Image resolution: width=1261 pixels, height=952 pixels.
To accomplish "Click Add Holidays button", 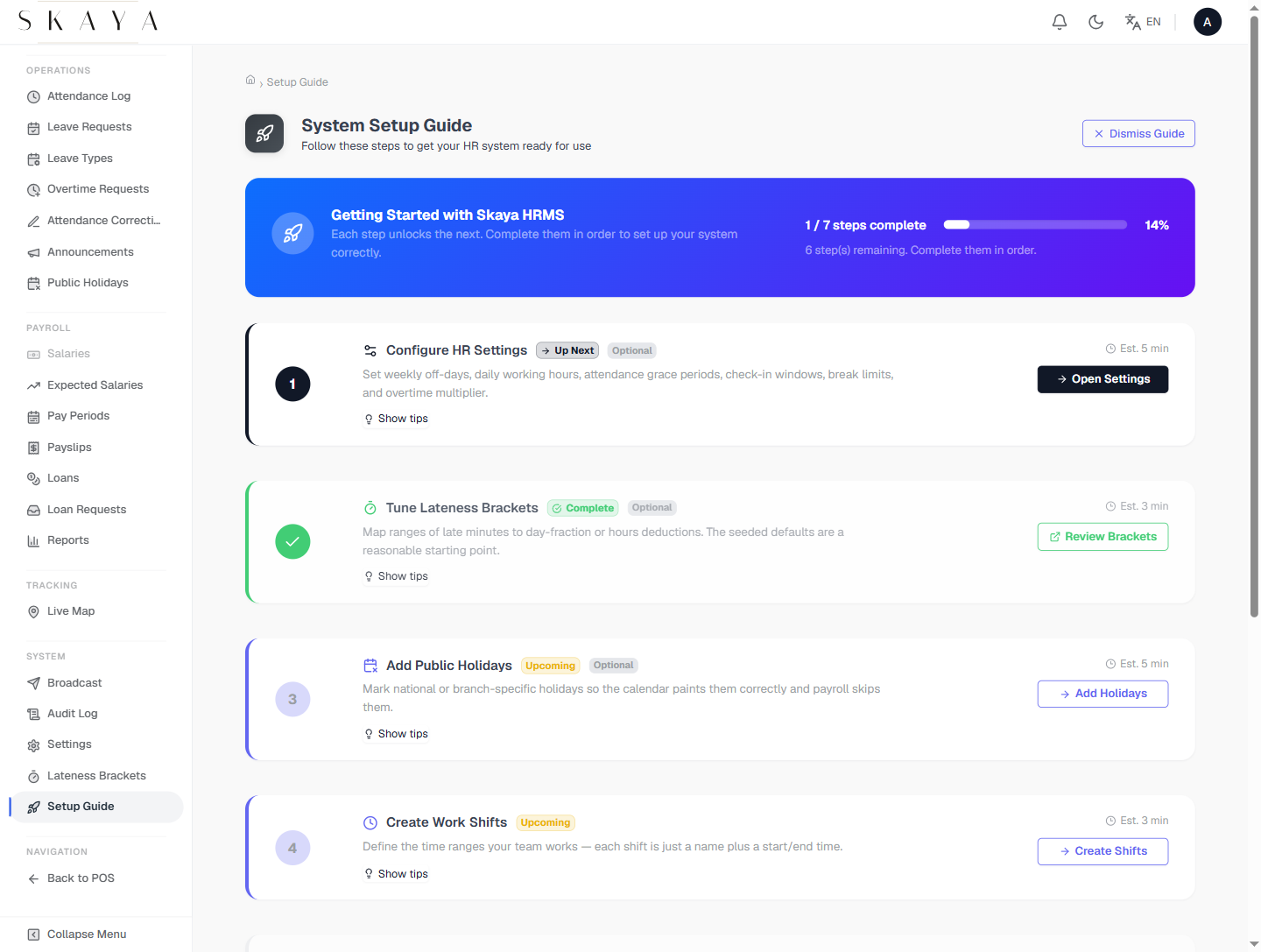I will coord(1102,694).
